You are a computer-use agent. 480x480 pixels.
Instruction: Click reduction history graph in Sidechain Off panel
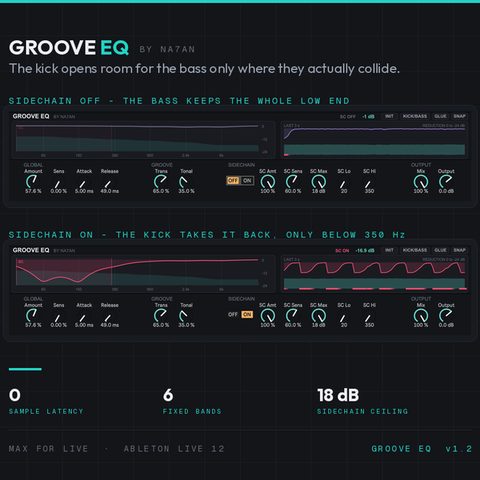tap(374, 140)
